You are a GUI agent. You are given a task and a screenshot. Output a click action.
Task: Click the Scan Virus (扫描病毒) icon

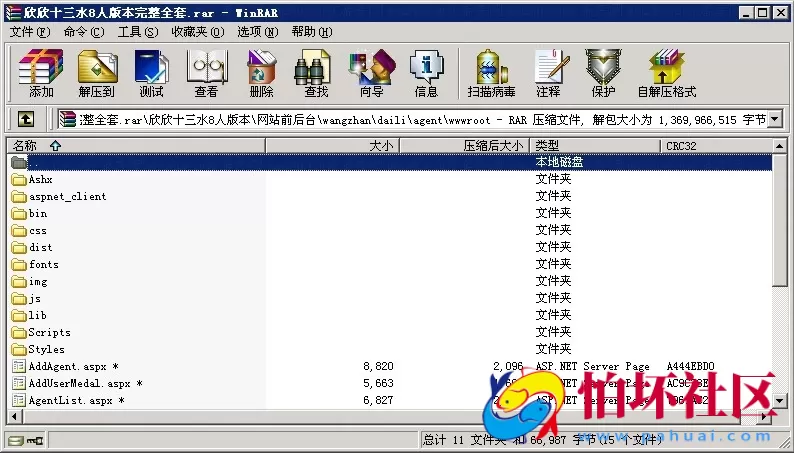(x=491, y=73)
